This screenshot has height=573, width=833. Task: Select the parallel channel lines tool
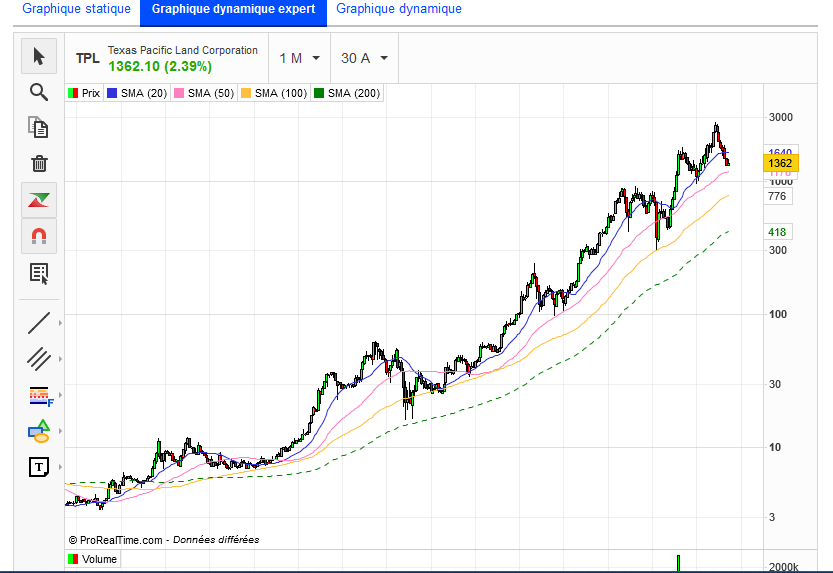coord(39,358)
